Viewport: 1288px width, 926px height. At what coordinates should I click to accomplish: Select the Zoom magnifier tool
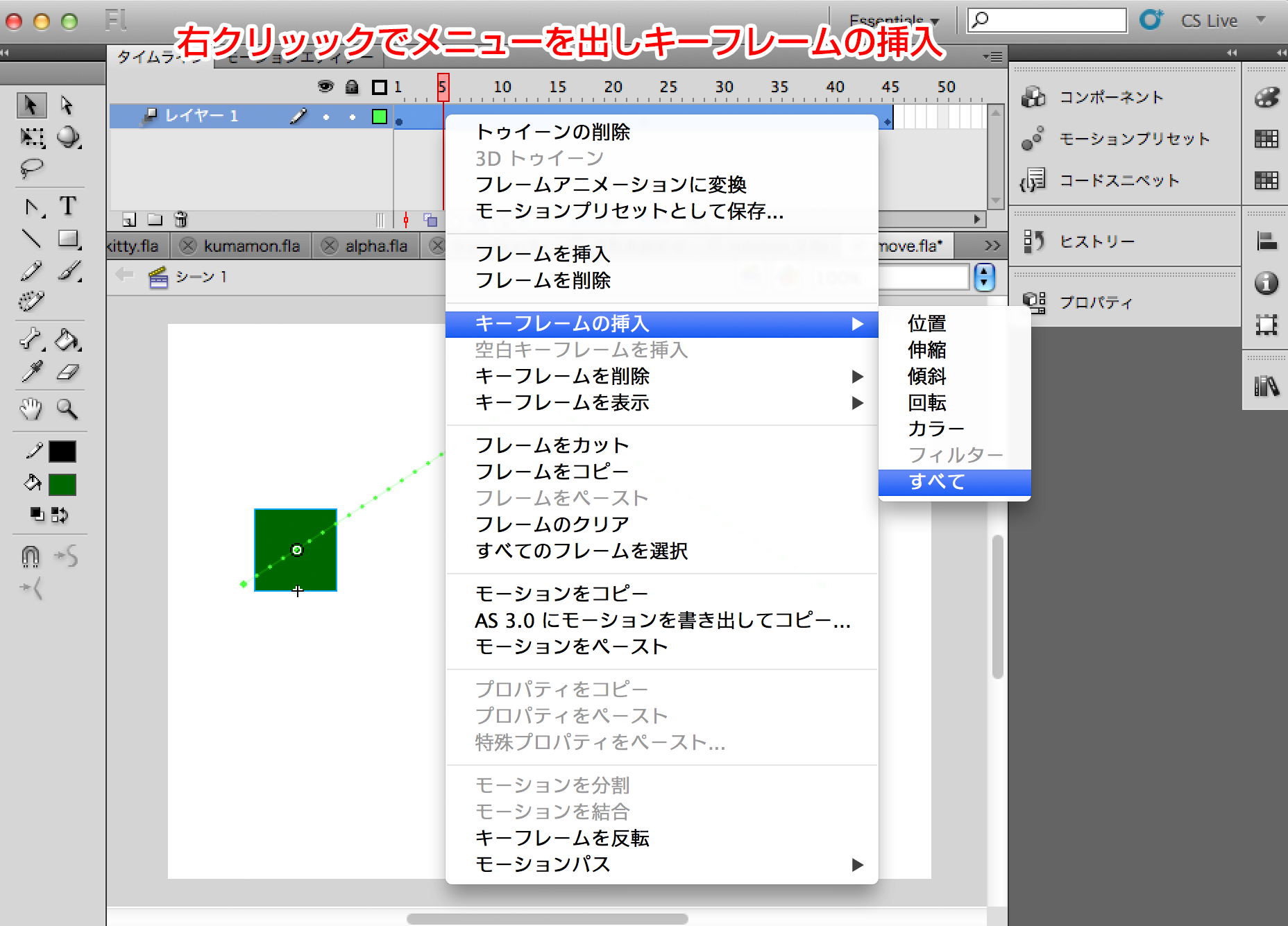[x=67, y=409]
